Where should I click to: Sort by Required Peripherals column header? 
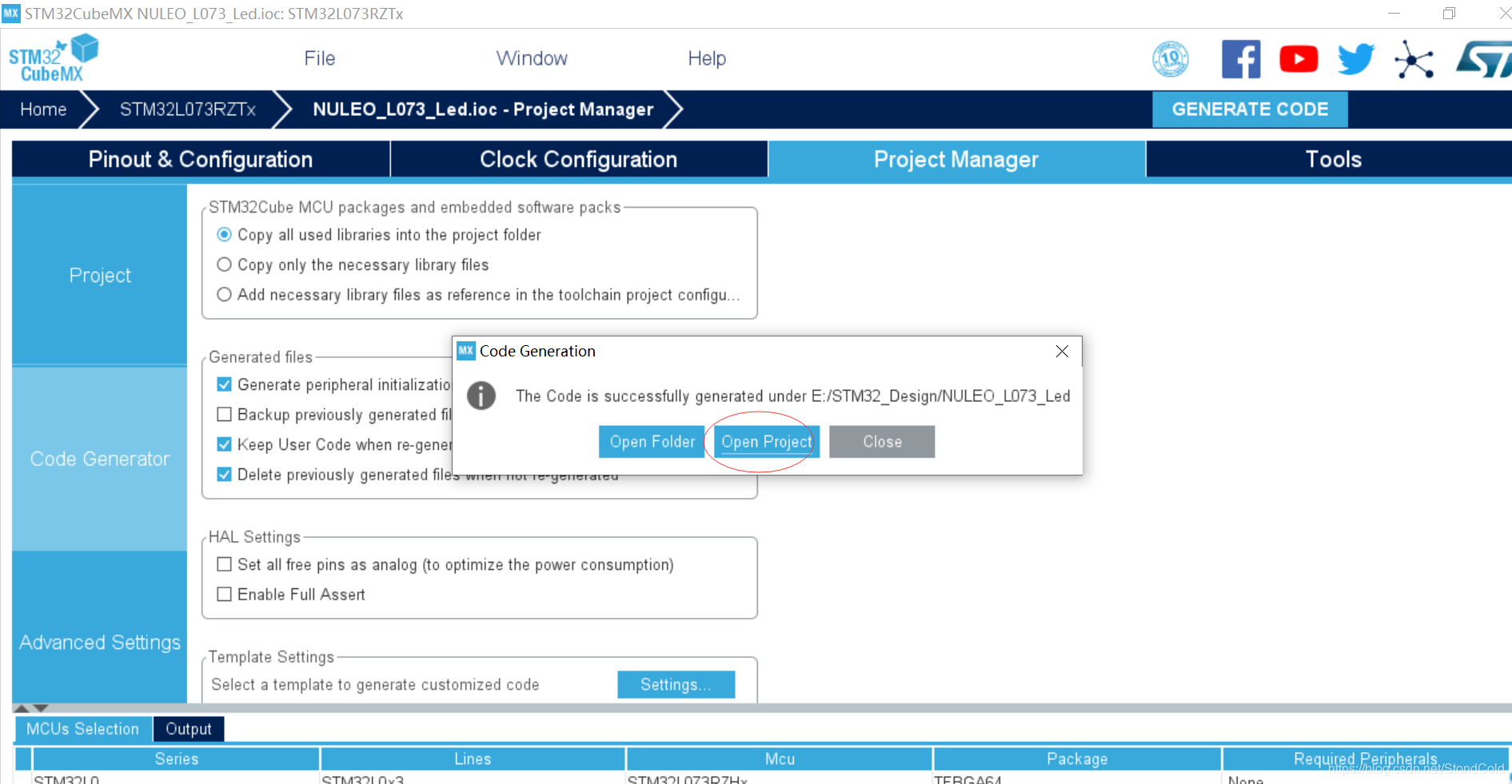1366,759
